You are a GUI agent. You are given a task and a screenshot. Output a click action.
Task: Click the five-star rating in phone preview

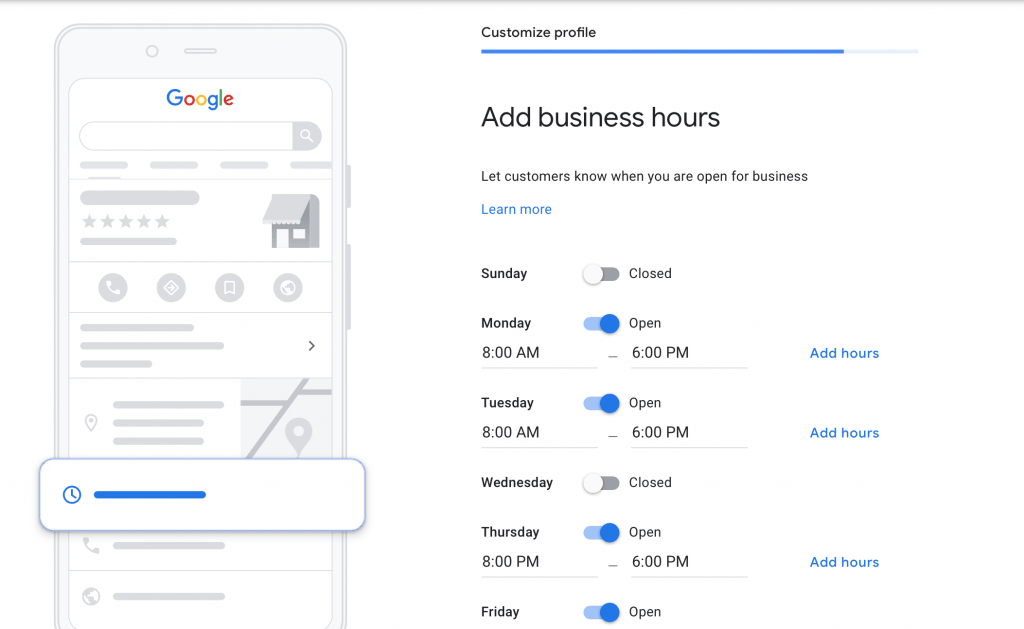[x=125, y=221]
